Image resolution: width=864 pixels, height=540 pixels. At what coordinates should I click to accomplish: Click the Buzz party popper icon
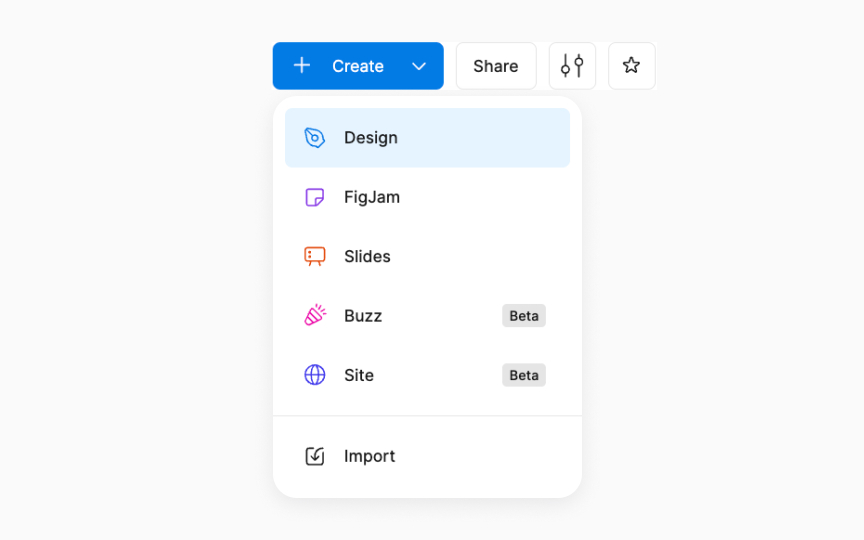click(315, 315)
